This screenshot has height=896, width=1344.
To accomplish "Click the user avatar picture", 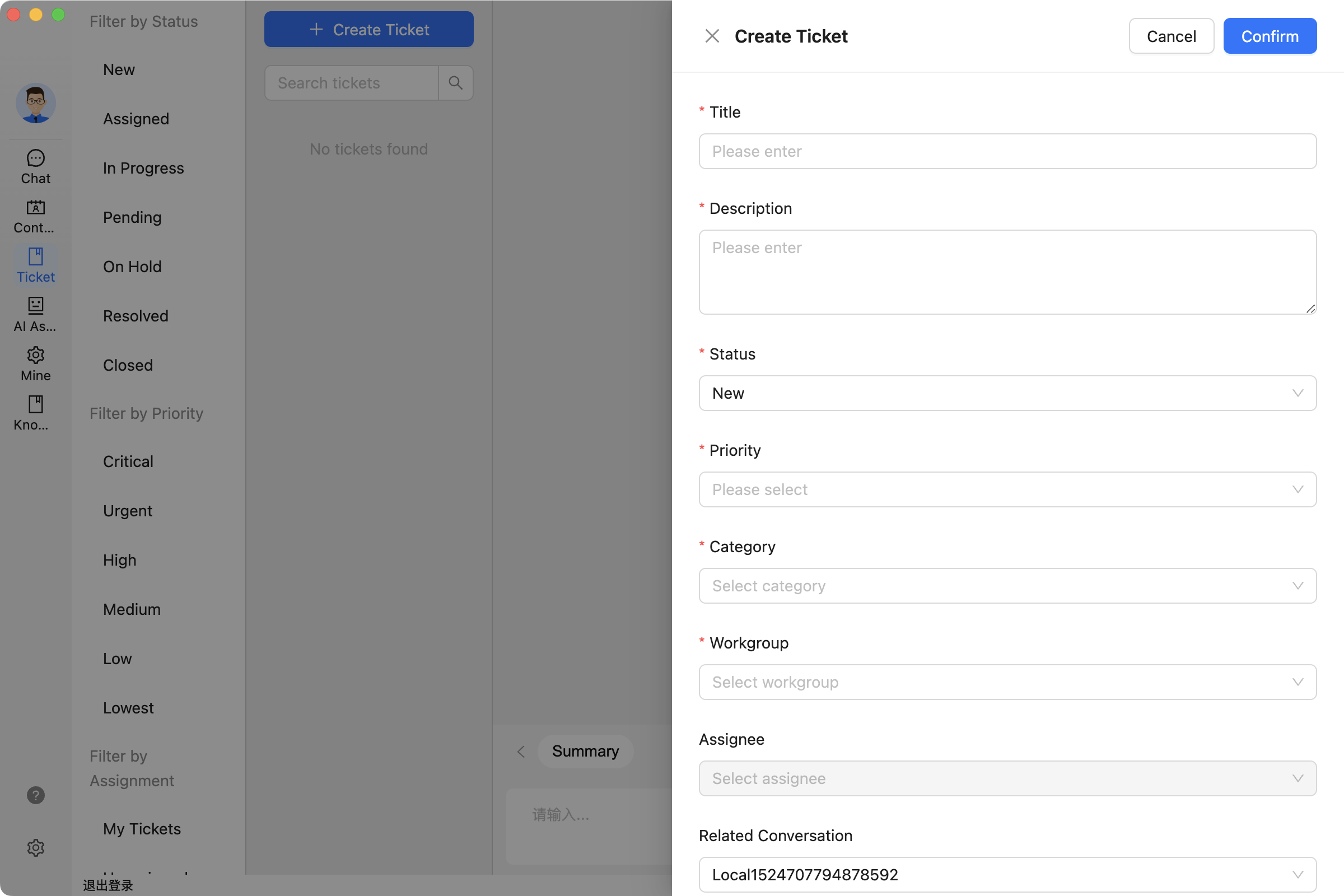I will [x=35, y=104].
